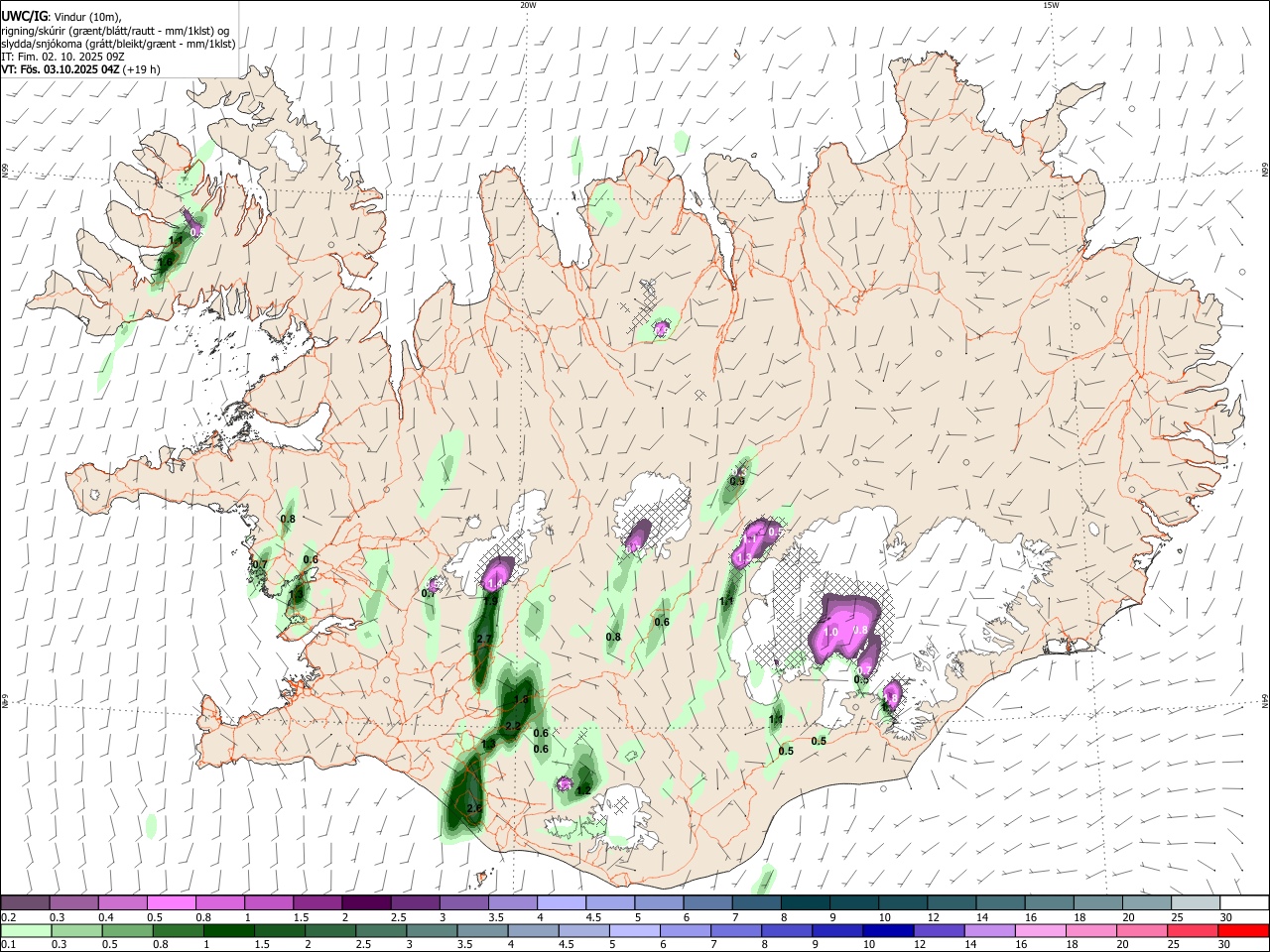Click the '0.1' label under the rain scale
Image resolution: width=1270 pixels, height=952 pixels.
click(9, 944)
